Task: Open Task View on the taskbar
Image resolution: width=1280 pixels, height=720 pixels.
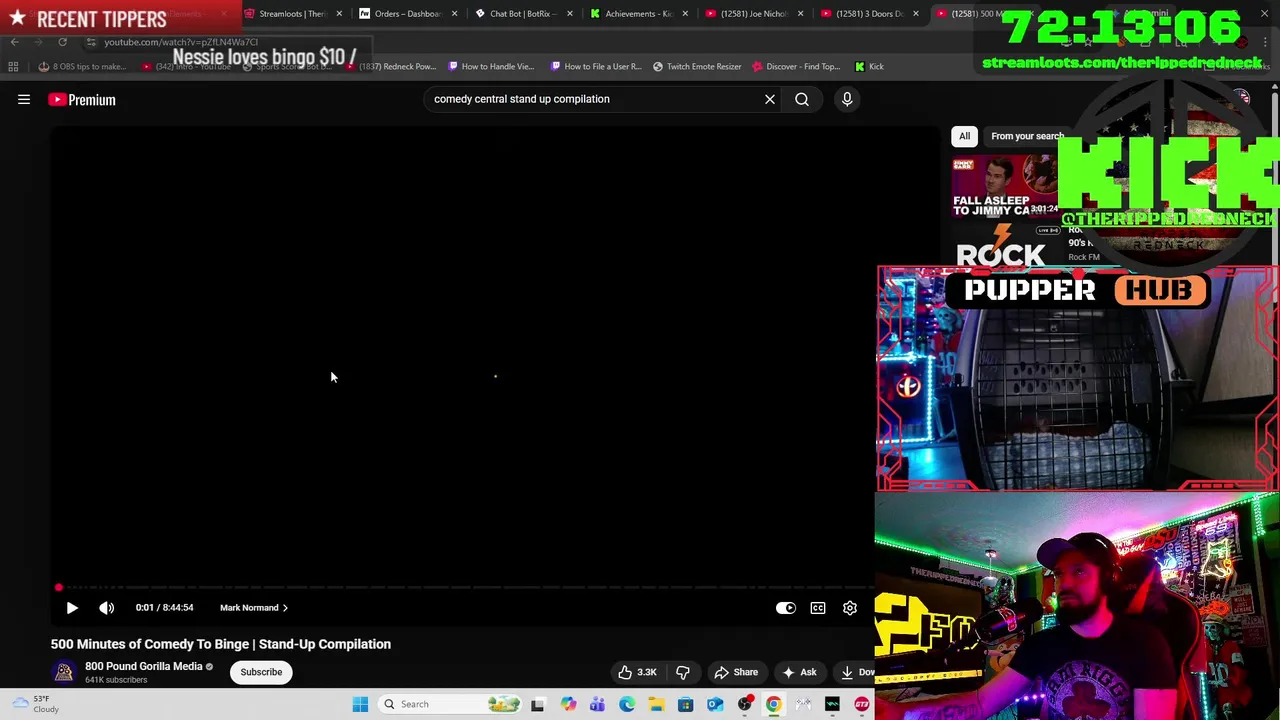Action: pos(537,704)
